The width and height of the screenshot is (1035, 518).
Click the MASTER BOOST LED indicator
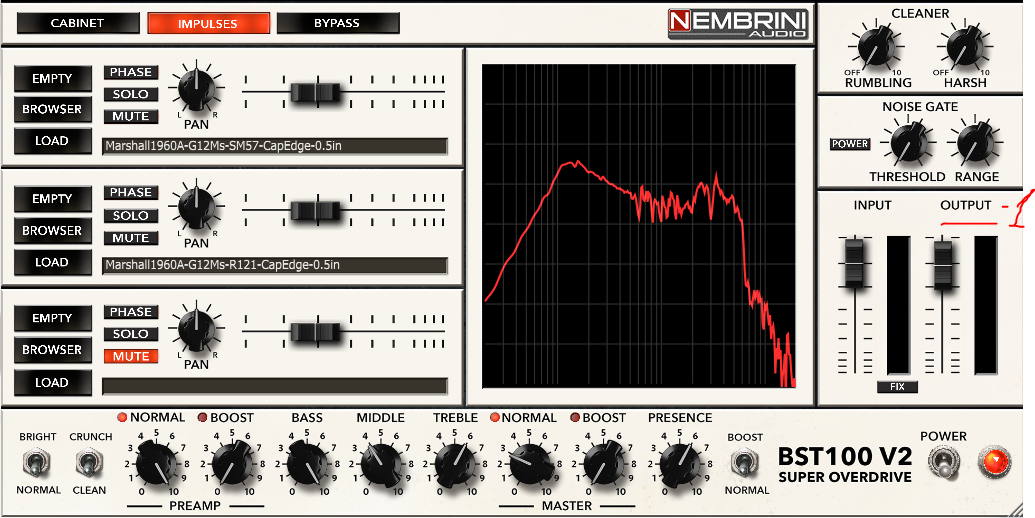pyautogui.click(x=575, y=418)
